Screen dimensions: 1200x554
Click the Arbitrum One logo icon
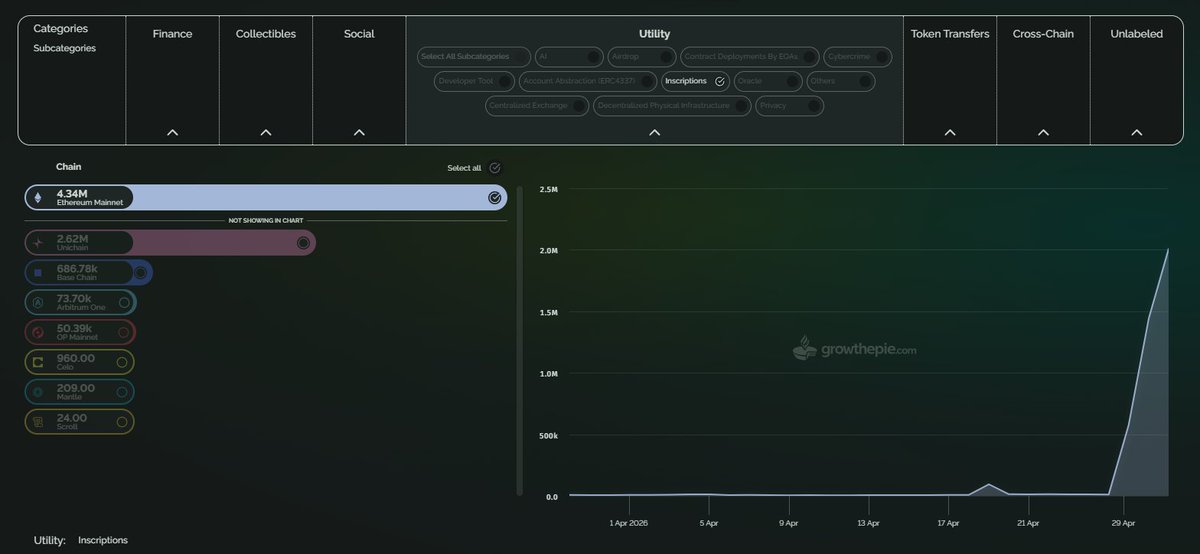click(39, 302)
